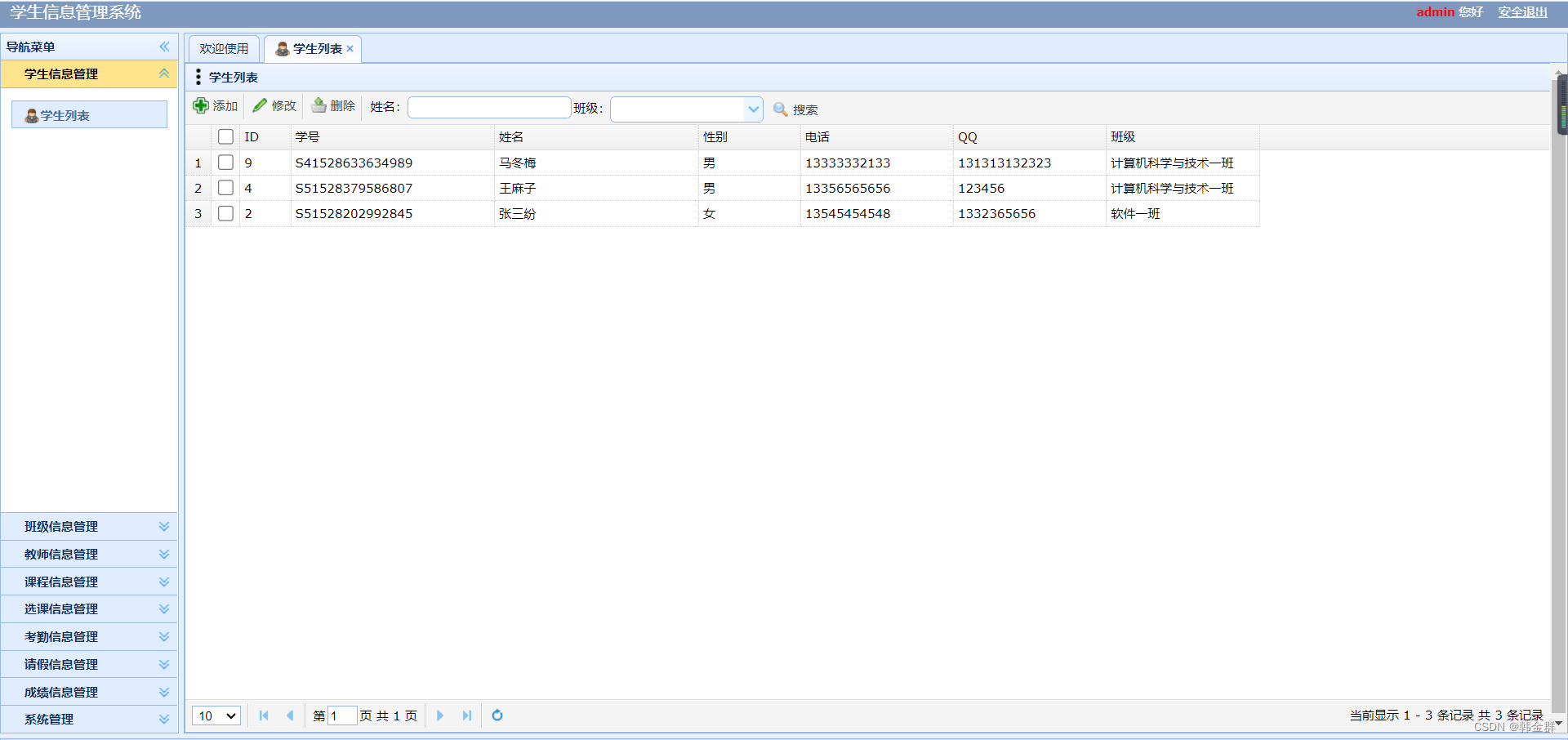
Task: Click the 删除 delete icon
Action: point(318,105)
